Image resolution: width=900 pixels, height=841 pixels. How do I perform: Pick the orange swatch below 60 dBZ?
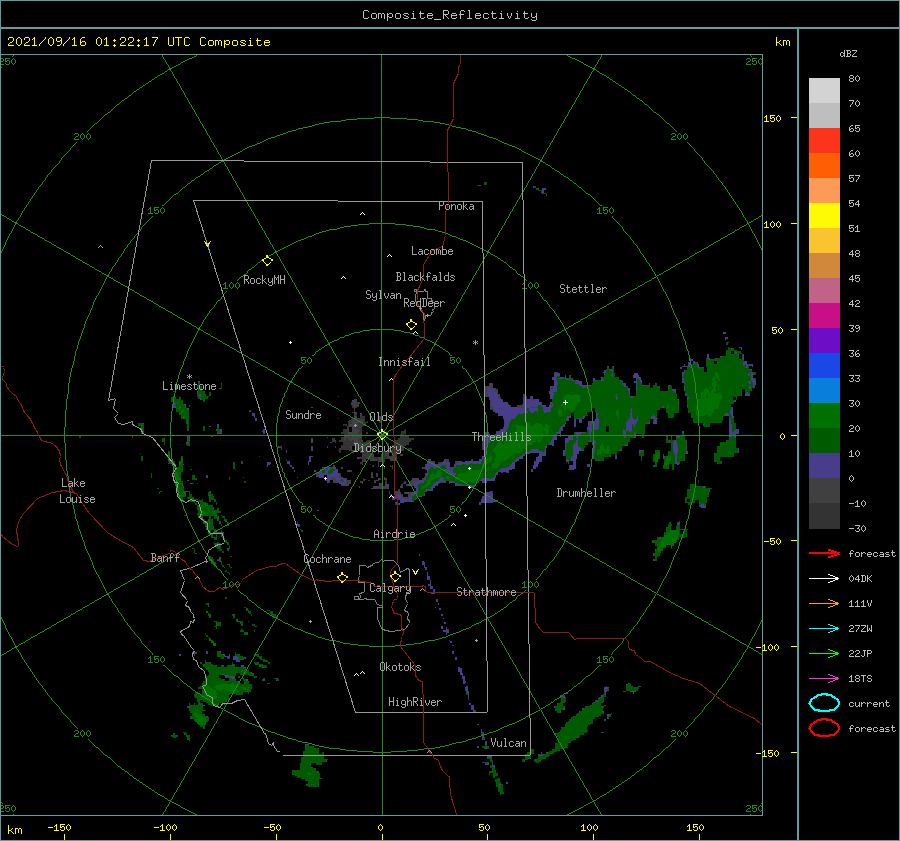point(824,166)
